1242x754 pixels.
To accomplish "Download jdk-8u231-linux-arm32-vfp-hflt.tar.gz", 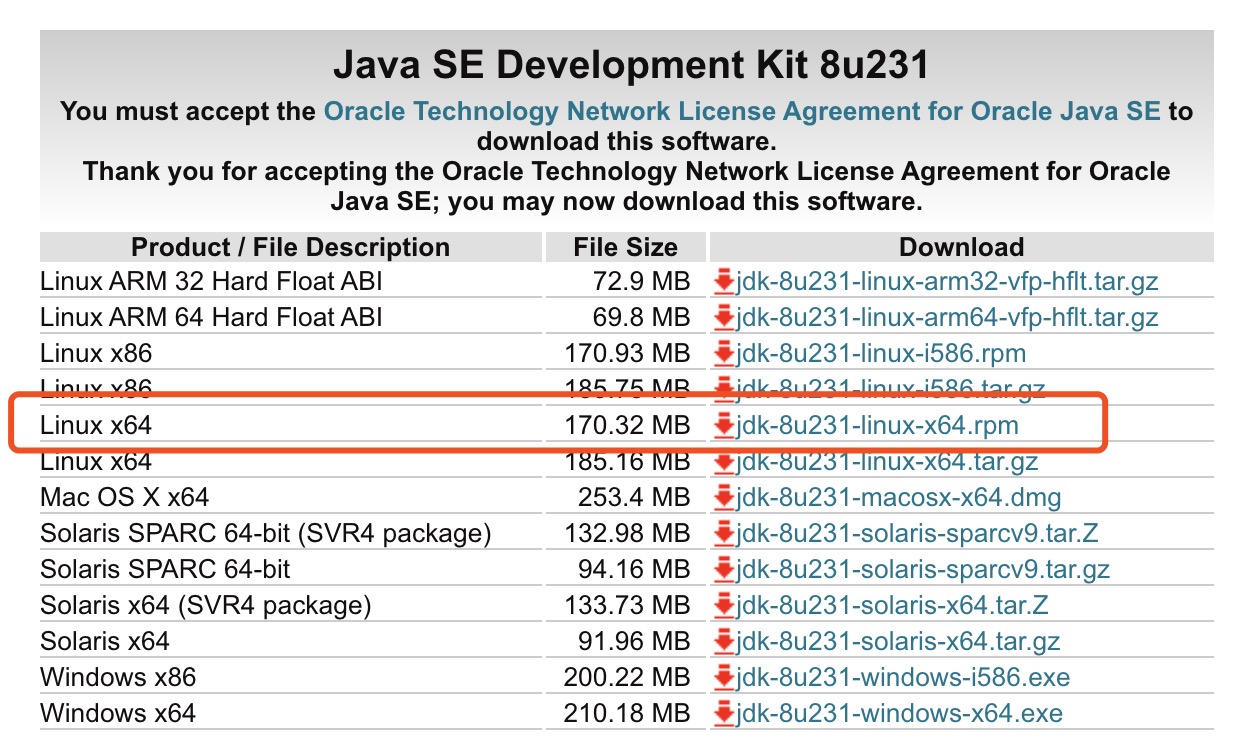I will point(947,282).
